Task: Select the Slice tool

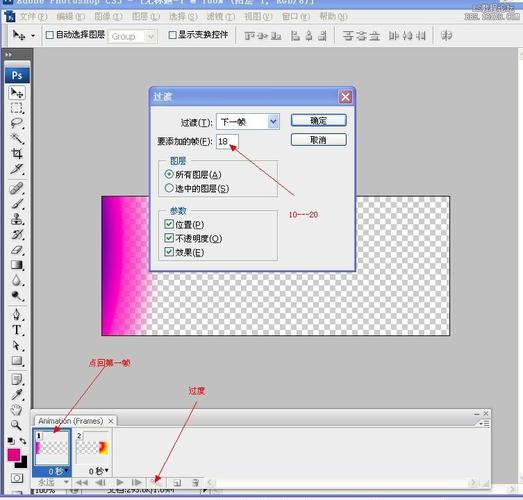Action: (17, 169)
